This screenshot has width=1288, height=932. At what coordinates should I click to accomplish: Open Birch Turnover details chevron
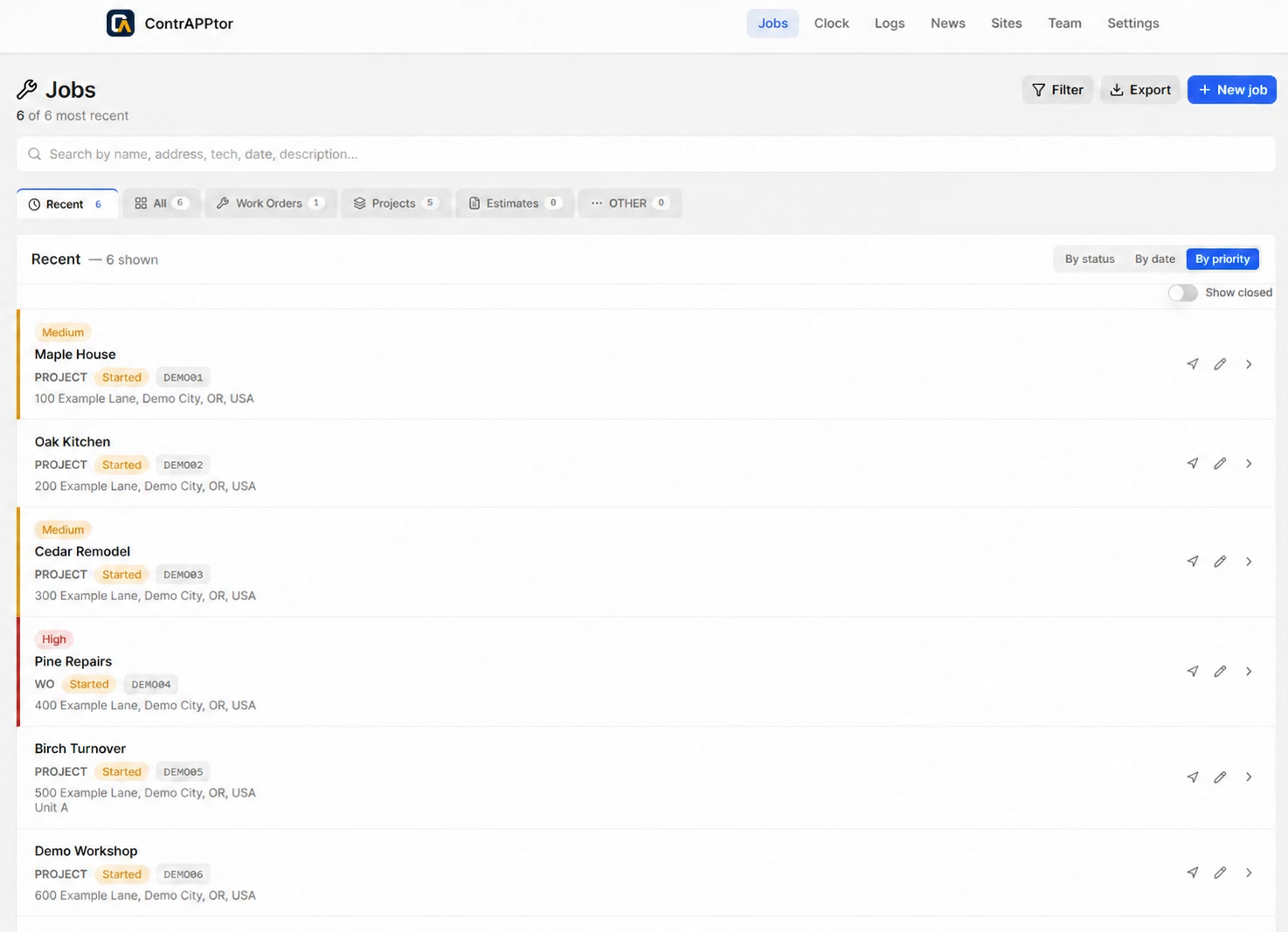(1249, 777)
